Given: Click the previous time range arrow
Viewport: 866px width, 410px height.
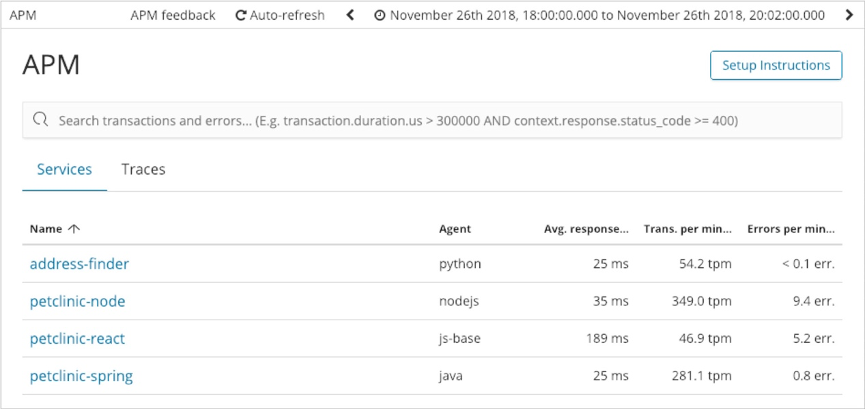Looking at the screenshot, I should click(x=351, y=15).
